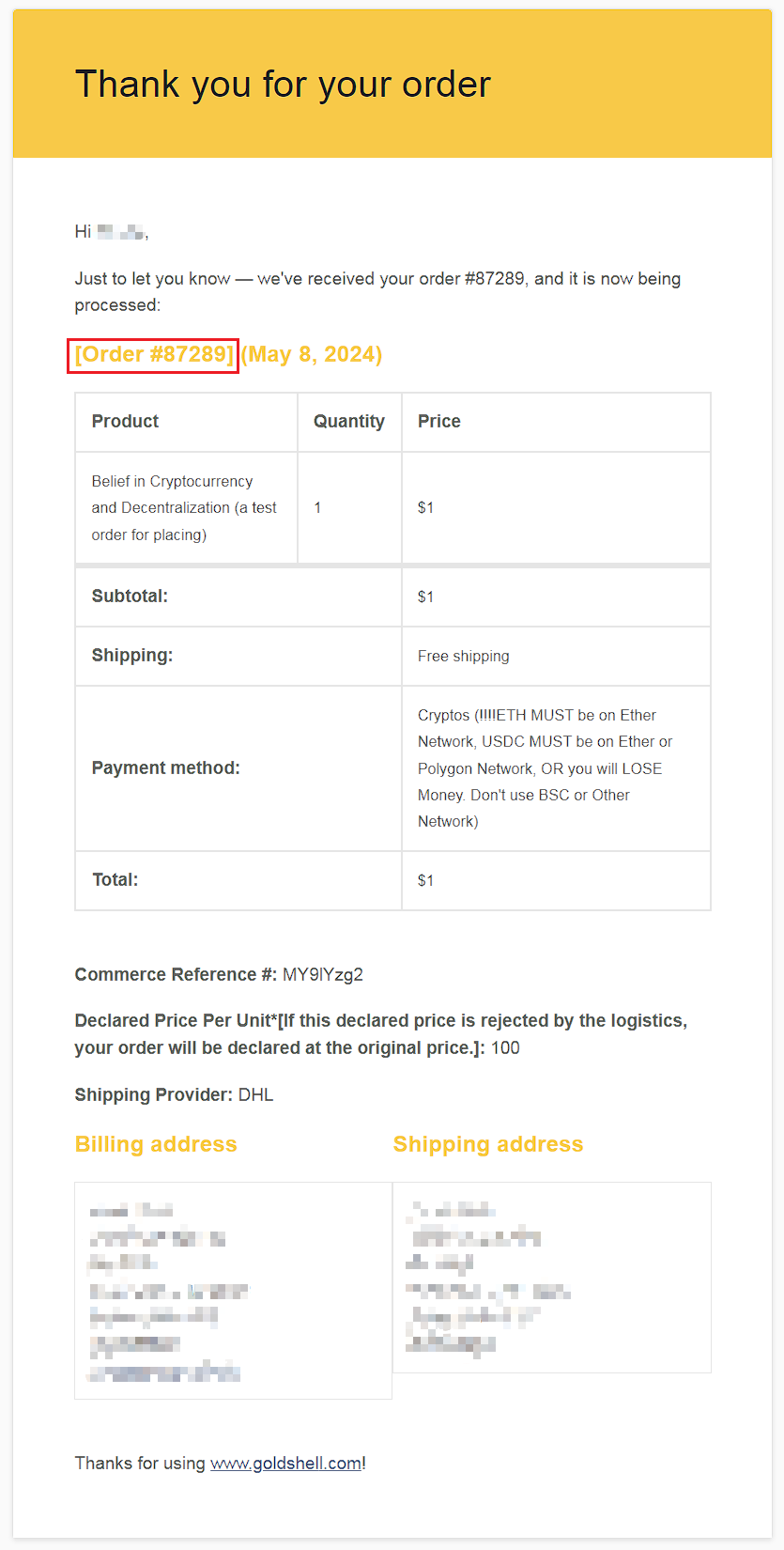Click the Billing address heading
This screenshot has width=784, height=1550.
coord(156,1144)
